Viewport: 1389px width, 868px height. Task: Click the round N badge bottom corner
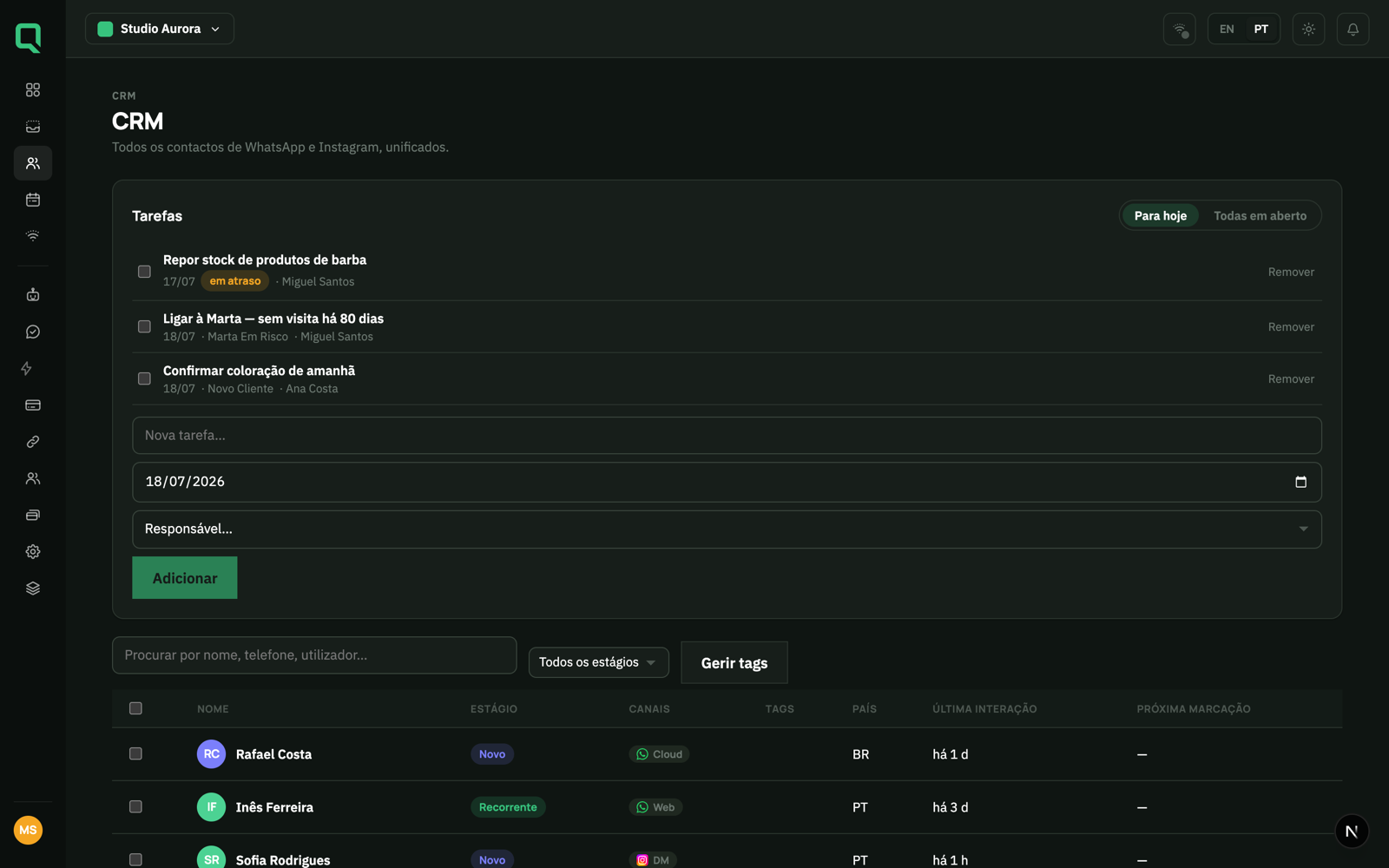[x=1352, y=831]
